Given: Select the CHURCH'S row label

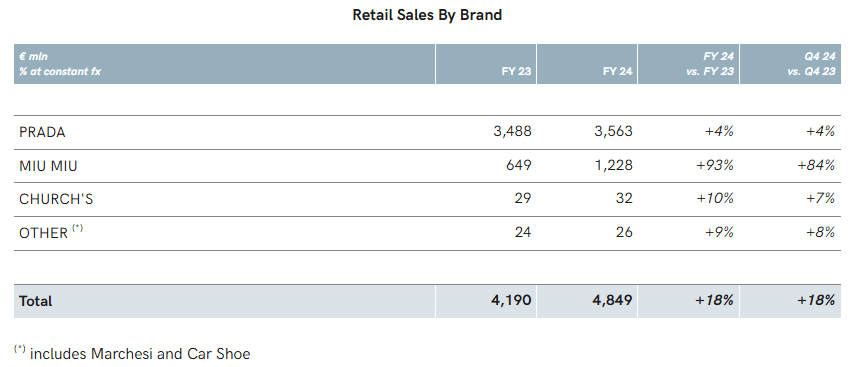Looking at the screenshot, I should (x=56, y=199).
